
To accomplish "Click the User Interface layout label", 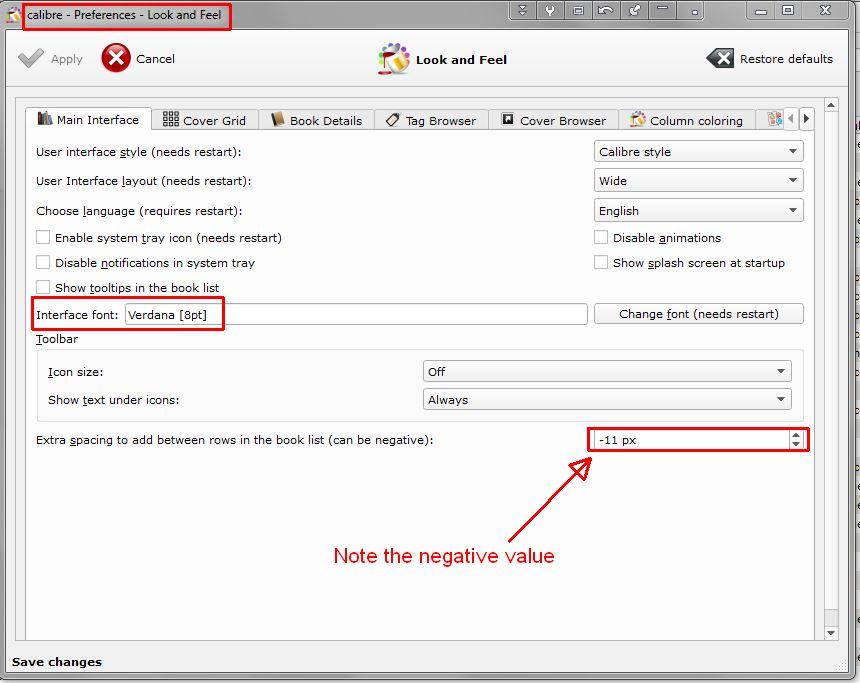I will [144, 181].
